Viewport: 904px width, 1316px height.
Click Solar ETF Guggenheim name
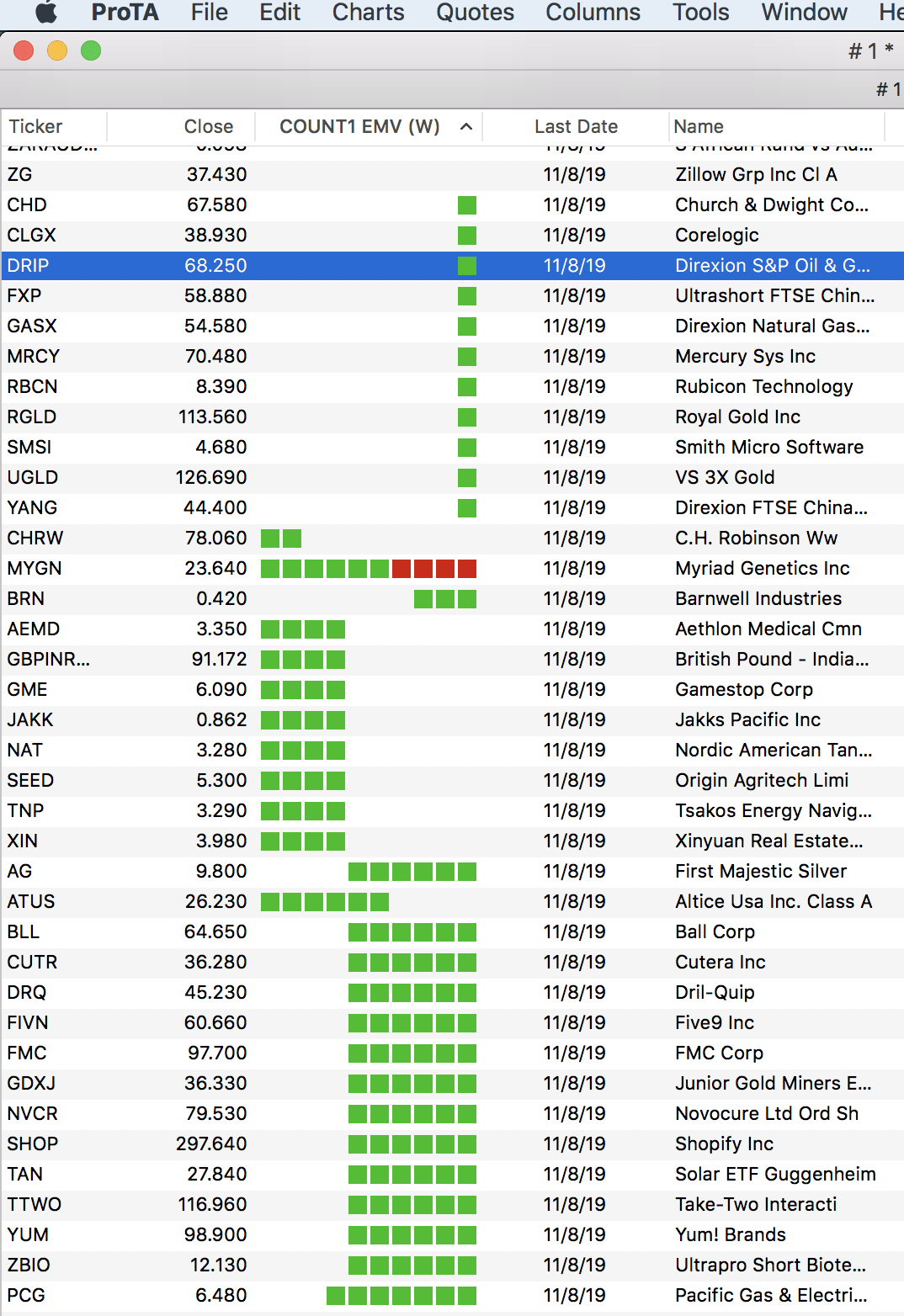pyautogui.click(x=775, y=1175)
